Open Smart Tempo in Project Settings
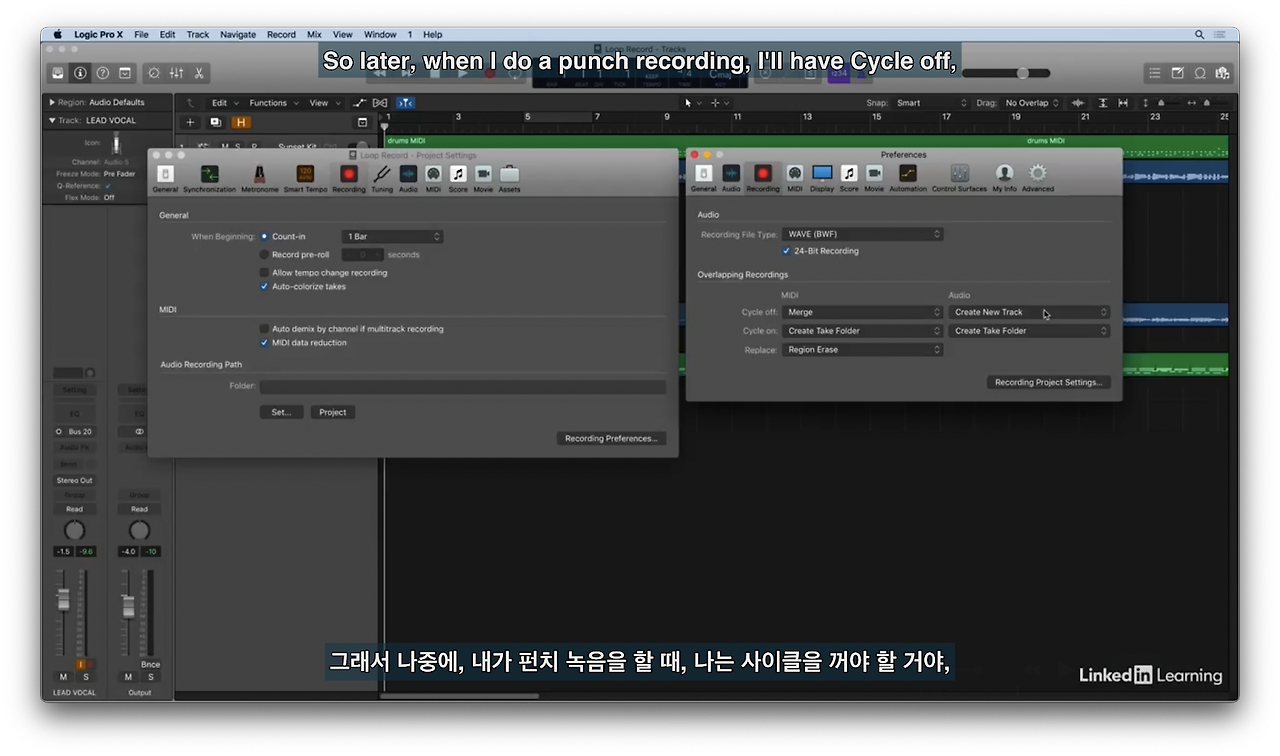The height and width of the screenshot is (756, 1280). pyautogui.click(x=305, y=179)
